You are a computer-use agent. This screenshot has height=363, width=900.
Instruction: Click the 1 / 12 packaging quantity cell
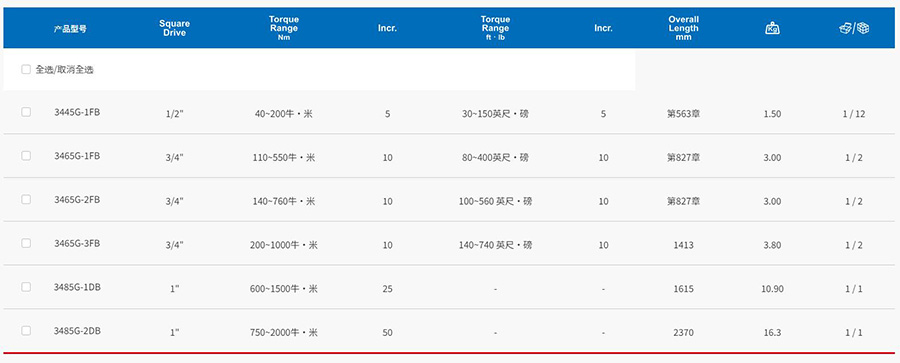coord(854,114)
